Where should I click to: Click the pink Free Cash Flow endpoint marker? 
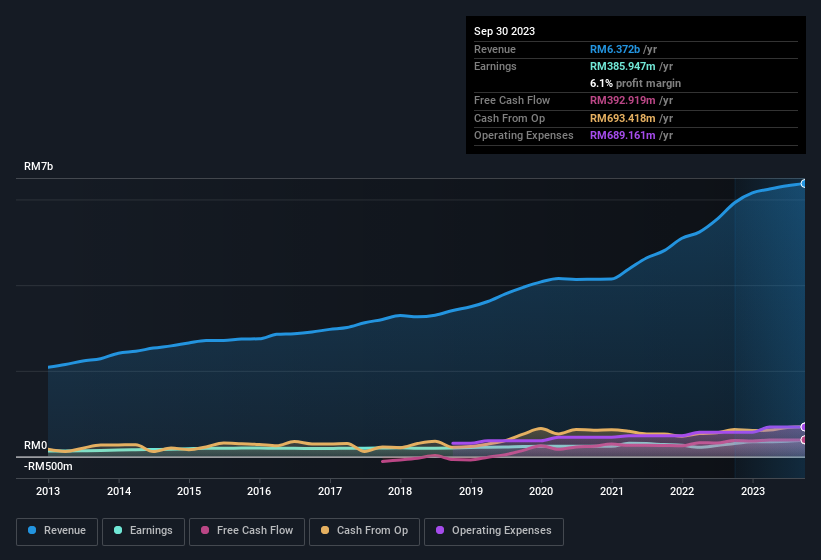point(804,440)
